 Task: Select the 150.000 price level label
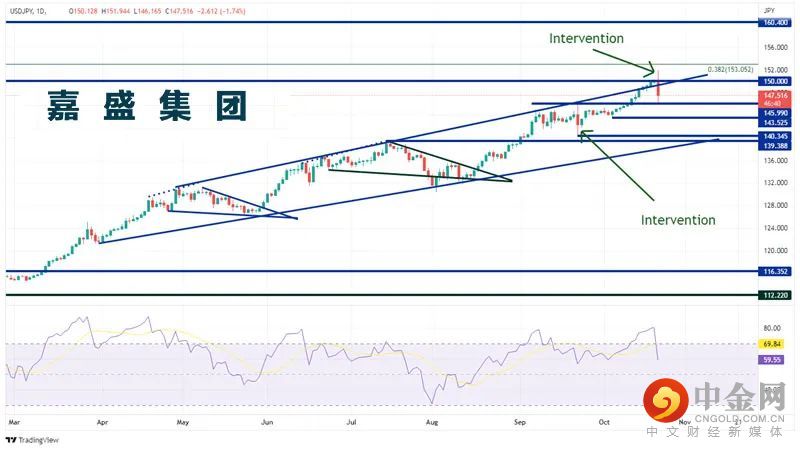click(x=775, y=81)
